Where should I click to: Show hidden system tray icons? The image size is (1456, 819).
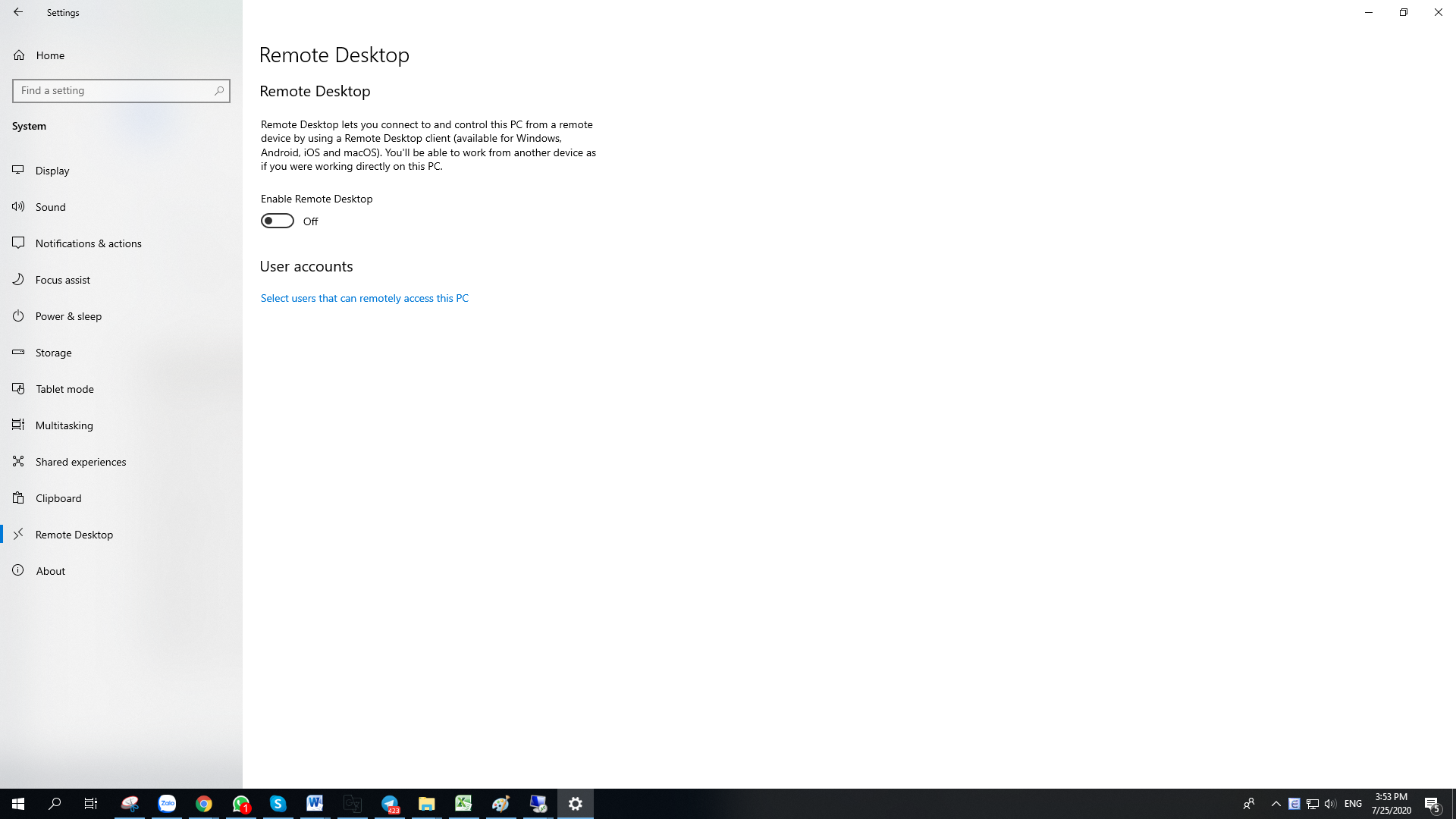(1276, 804)
